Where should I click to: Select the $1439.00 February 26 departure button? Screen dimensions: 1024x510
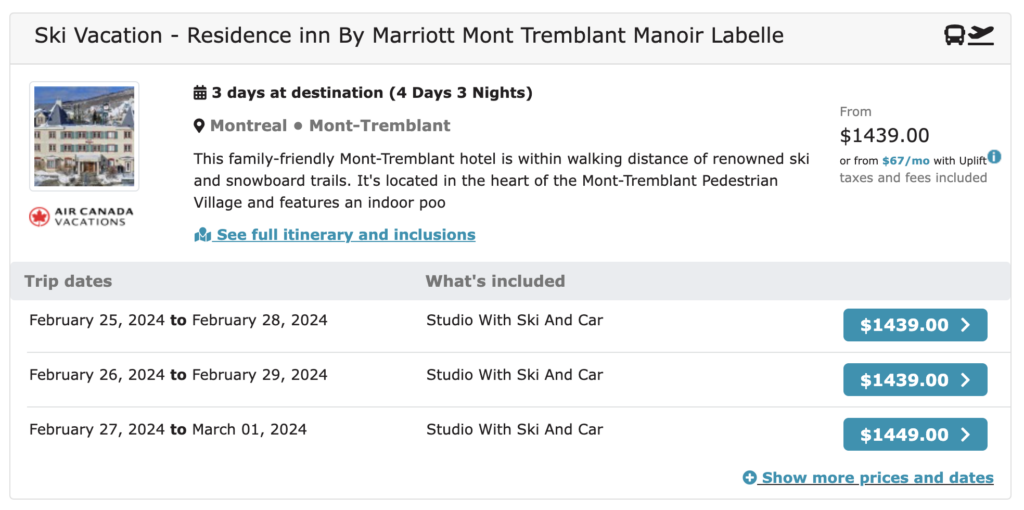point(915,380)
